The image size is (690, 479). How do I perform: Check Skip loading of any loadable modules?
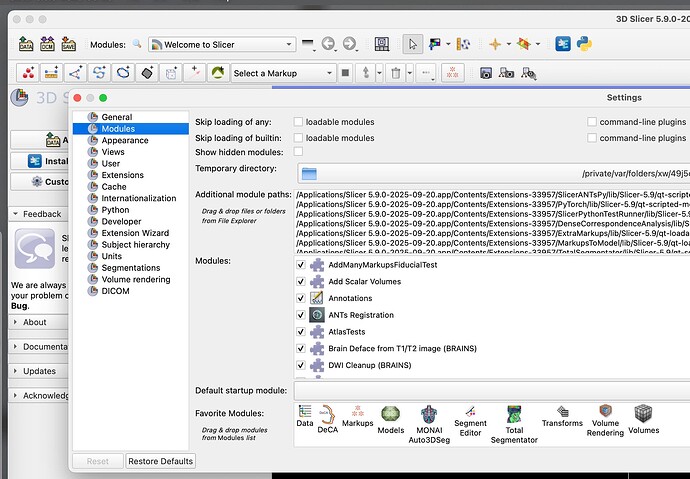pyautogui.click(x=298, y=122)
